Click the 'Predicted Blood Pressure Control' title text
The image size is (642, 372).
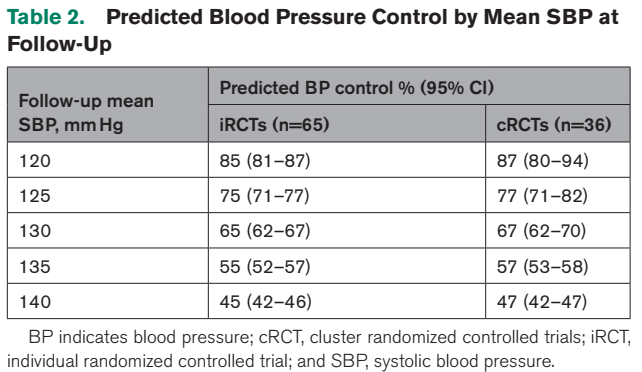(276, 17)
